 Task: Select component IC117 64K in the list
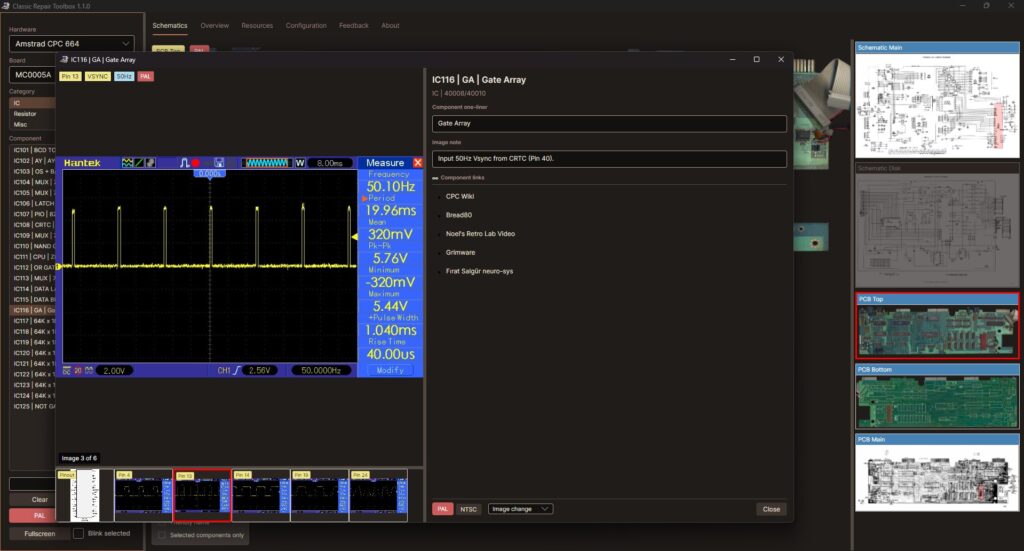click(x=34, y=321)
